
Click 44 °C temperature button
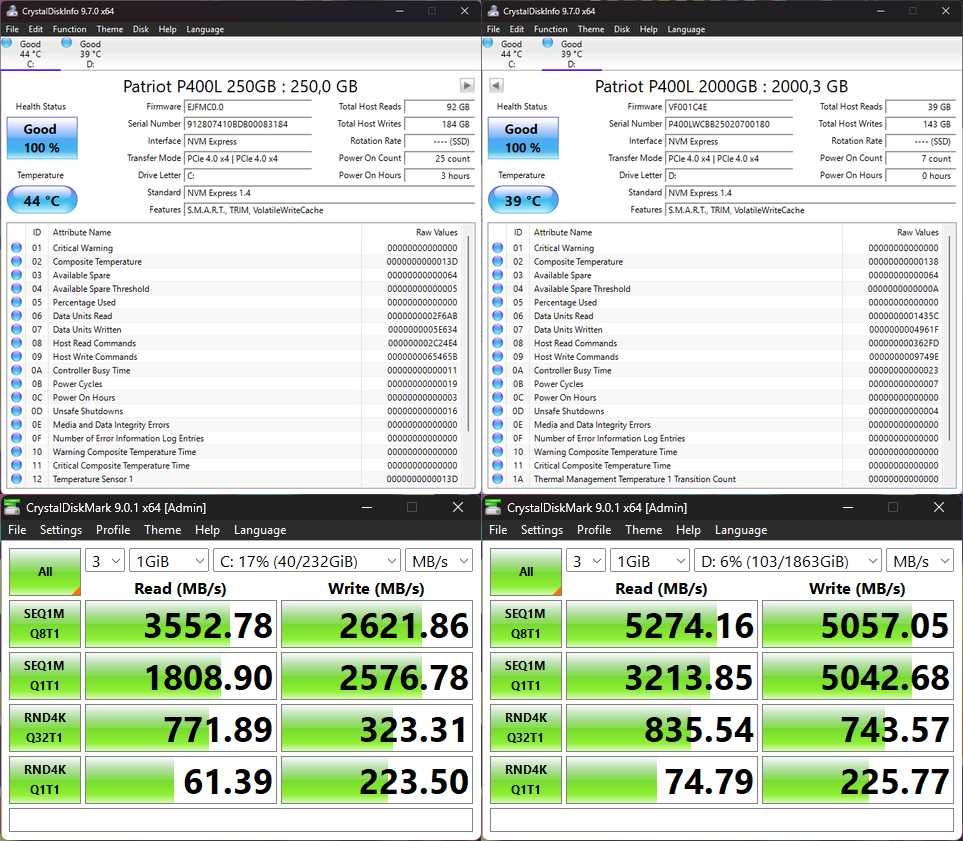(x=42, y=200)
